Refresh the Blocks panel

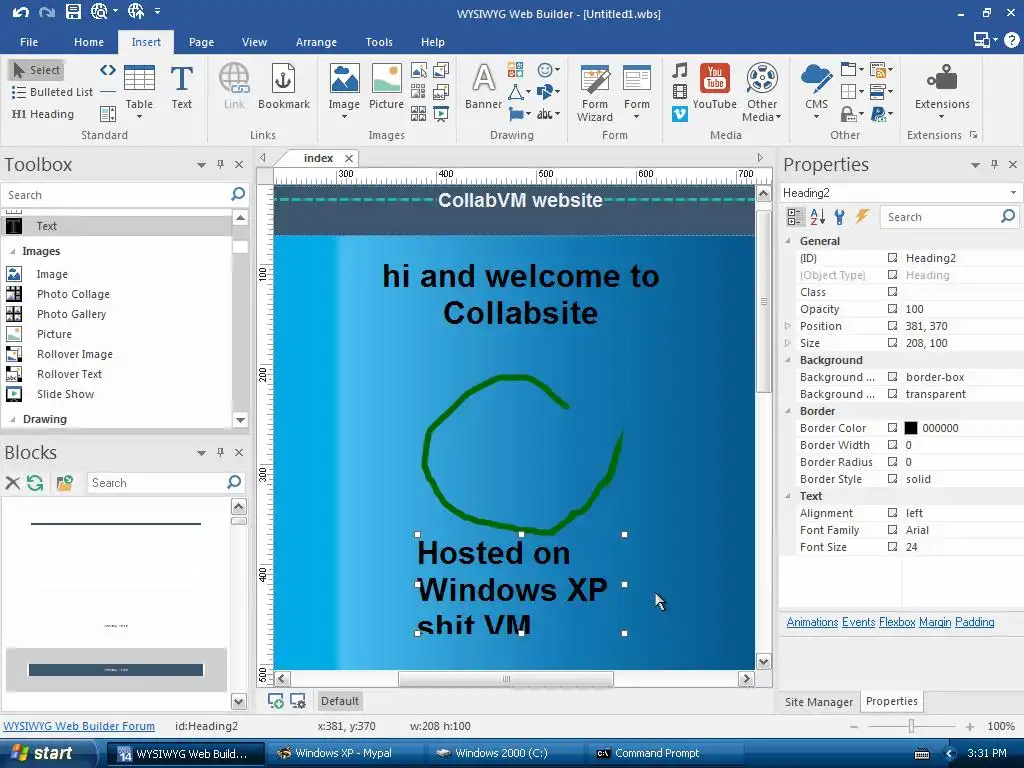click(x=35, y=483)
